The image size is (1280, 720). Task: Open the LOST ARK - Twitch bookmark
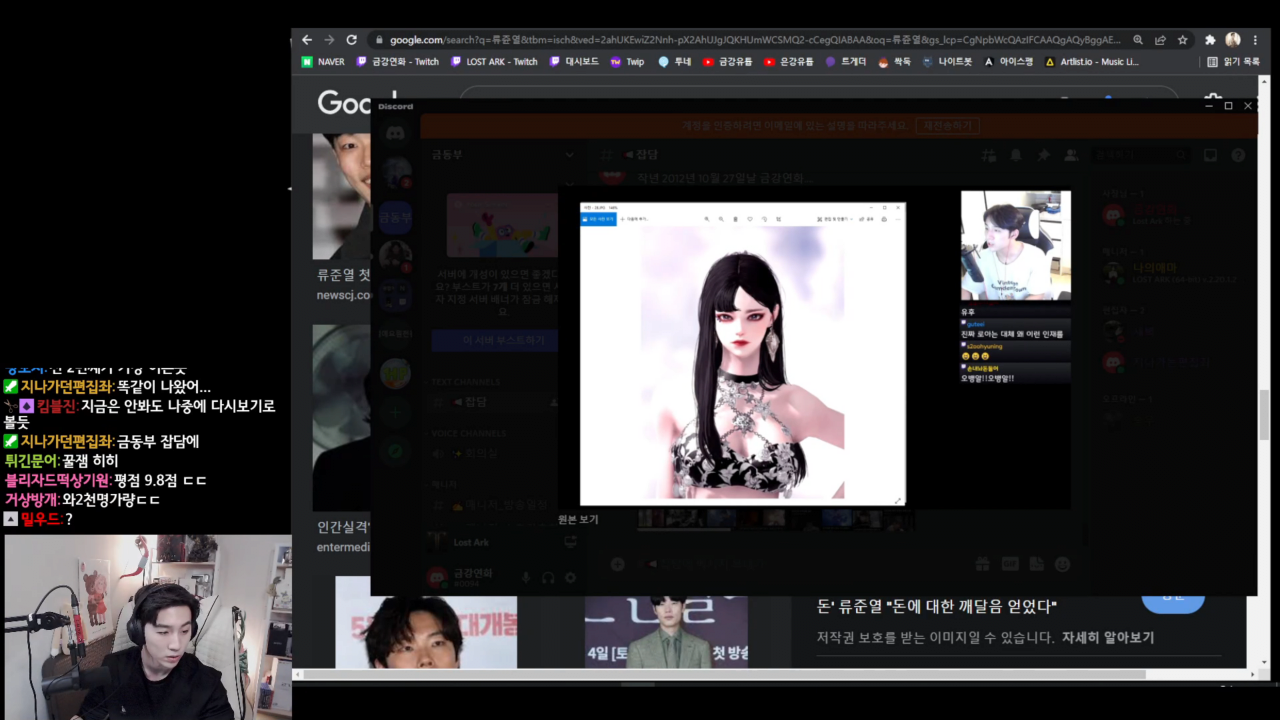495,62
